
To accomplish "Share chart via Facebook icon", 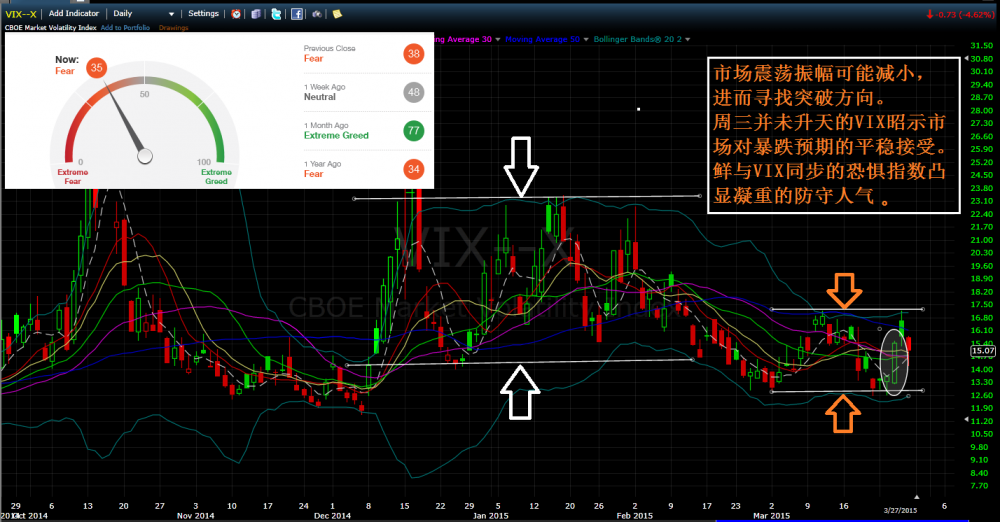I will (x=297, y=14).
